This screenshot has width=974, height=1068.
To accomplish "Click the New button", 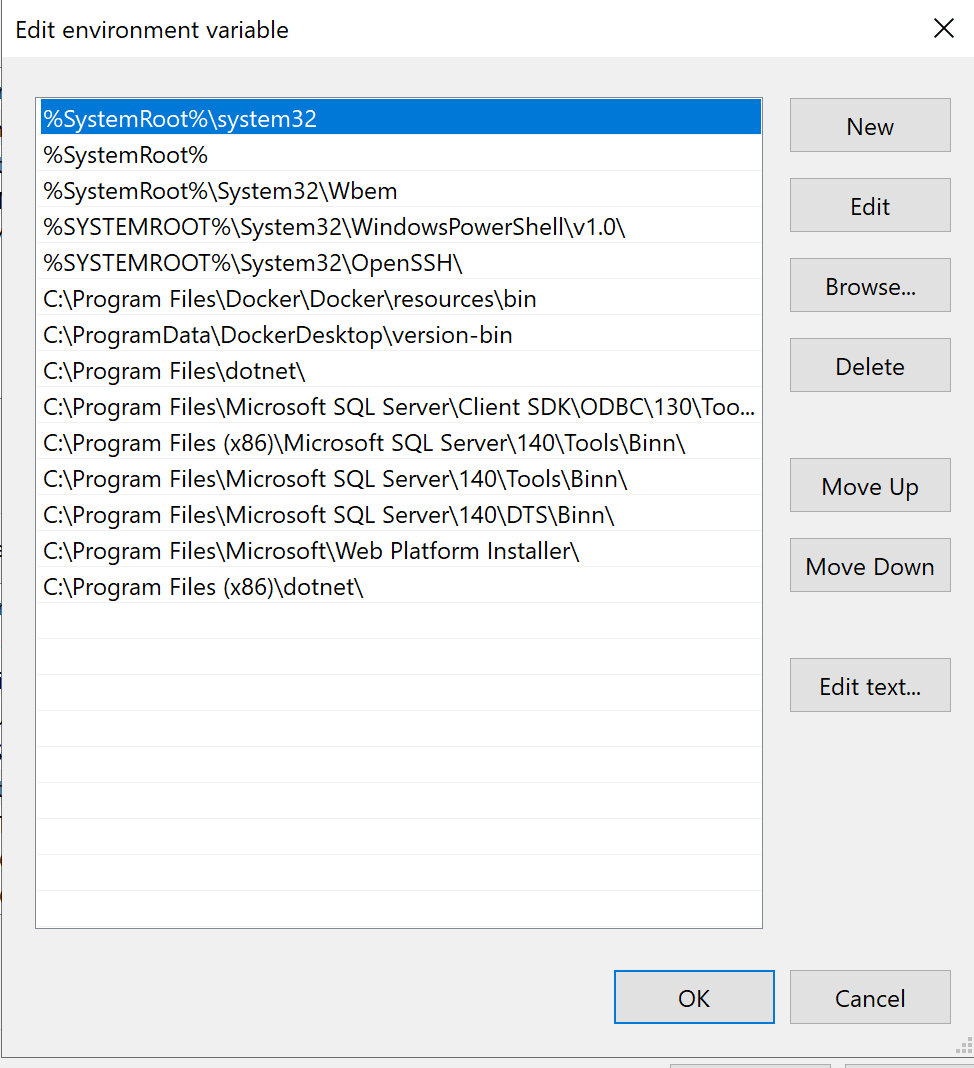I will pos(870,125).
